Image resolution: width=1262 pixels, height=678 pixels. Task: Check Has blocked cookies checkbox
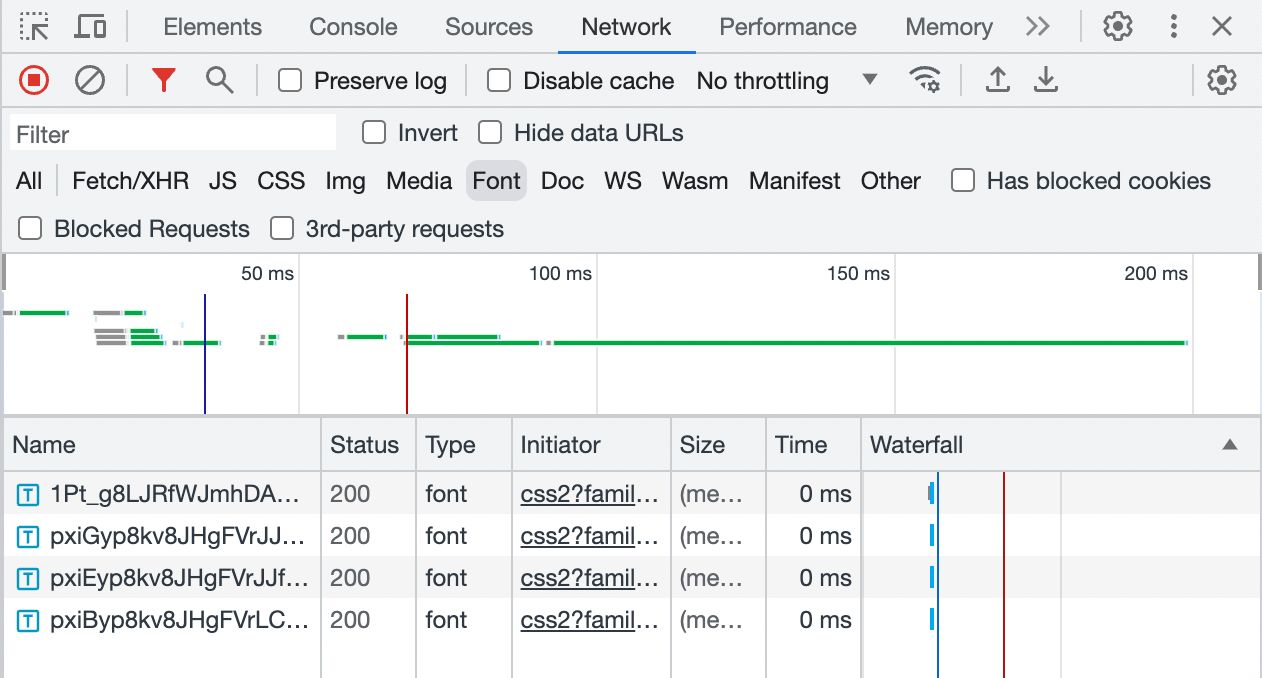963,180
